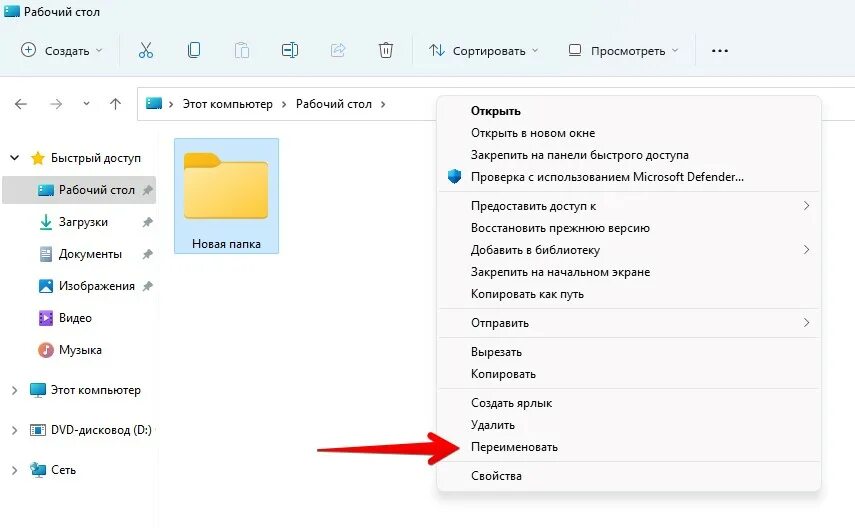Choose Восстановить прежнюю версию
Viewport: 855px width, 528px height.
click(629, 228)
